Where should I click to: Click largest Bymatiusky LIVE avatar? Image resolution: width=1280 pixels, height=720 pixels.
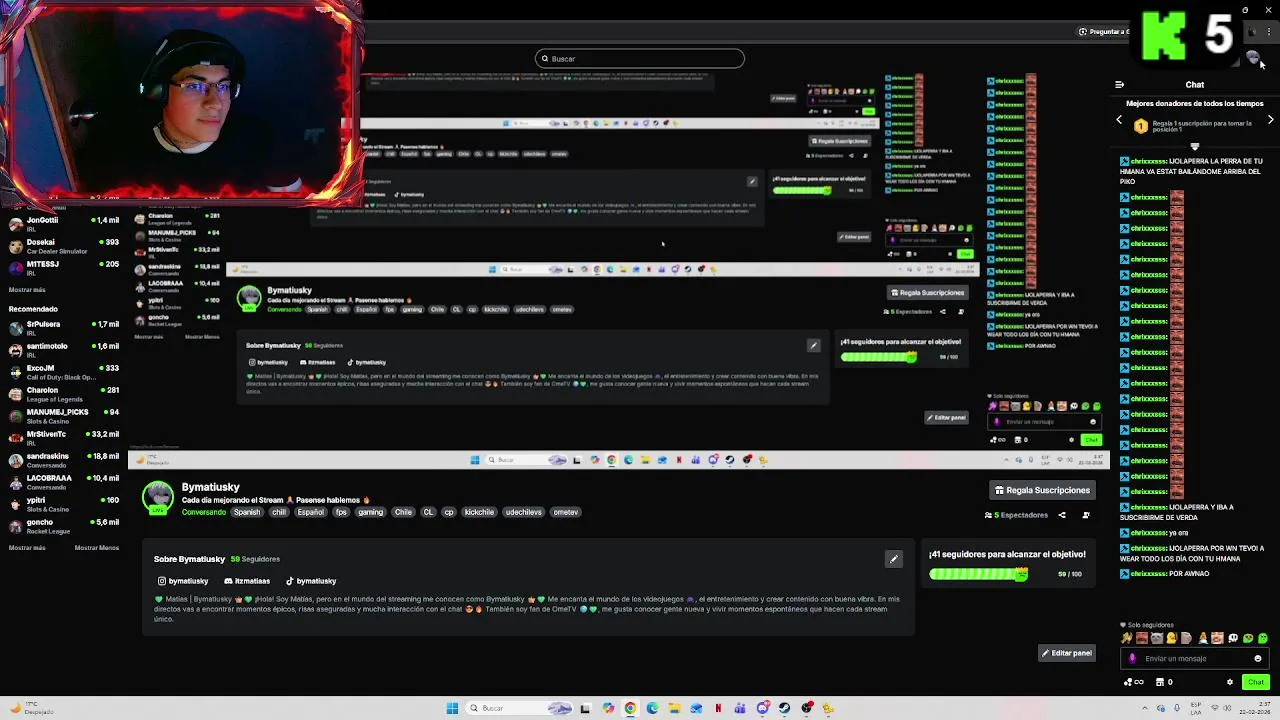[x=158, y=498]
